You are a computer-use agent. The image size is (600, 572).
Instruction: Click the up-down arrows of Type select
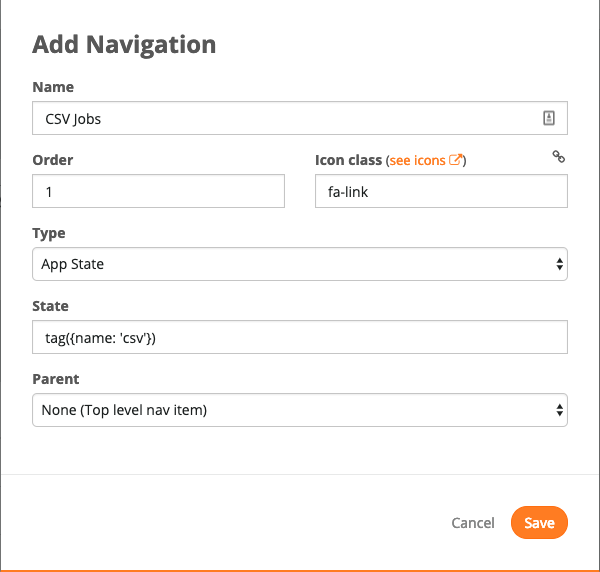point(559,264)
